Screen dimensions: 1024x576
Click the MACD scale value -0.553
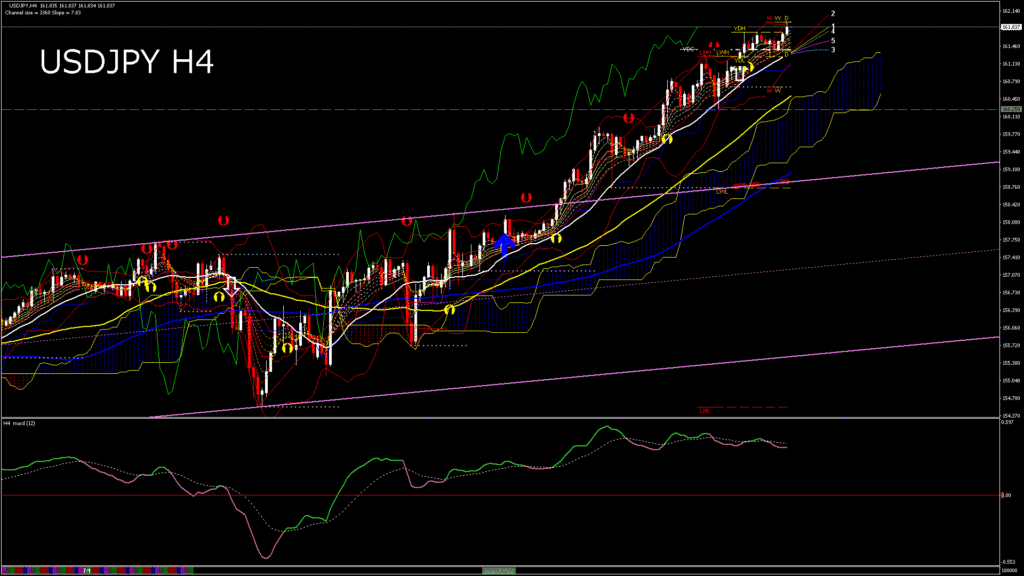[1008, 562]
